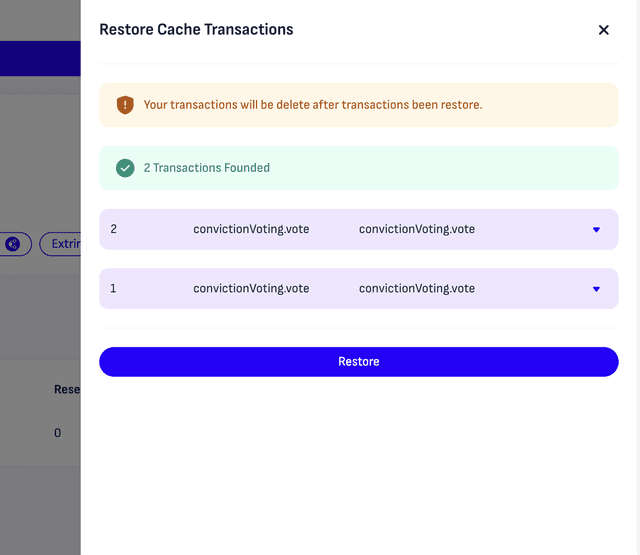Viewport: 640px width, 555px height.
Task: Click the Restore Cache Transactions title
Action: [x=196, y=30]
